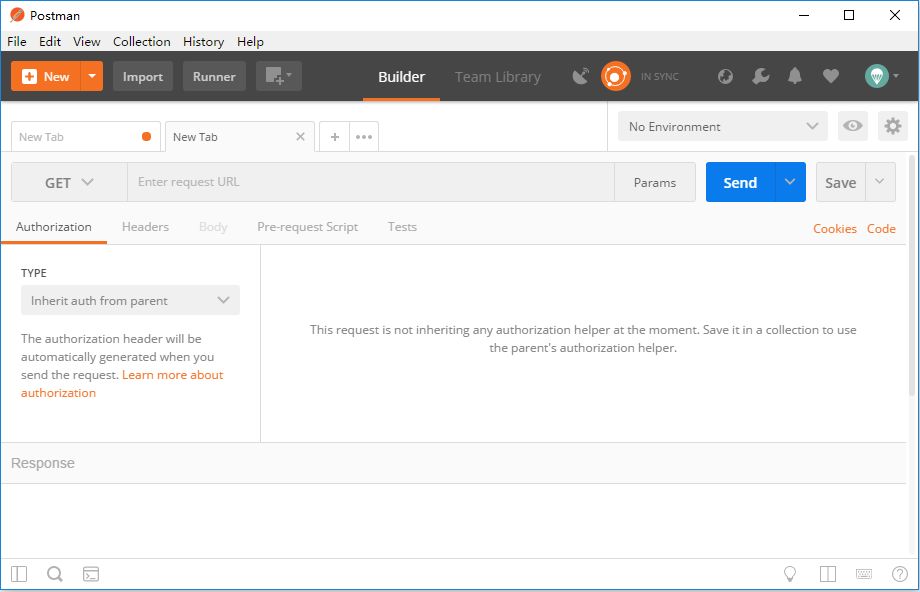Toggle the environment quick look eye icon
Viewport: 920px width, 592px height.
(x=853, y=126)
